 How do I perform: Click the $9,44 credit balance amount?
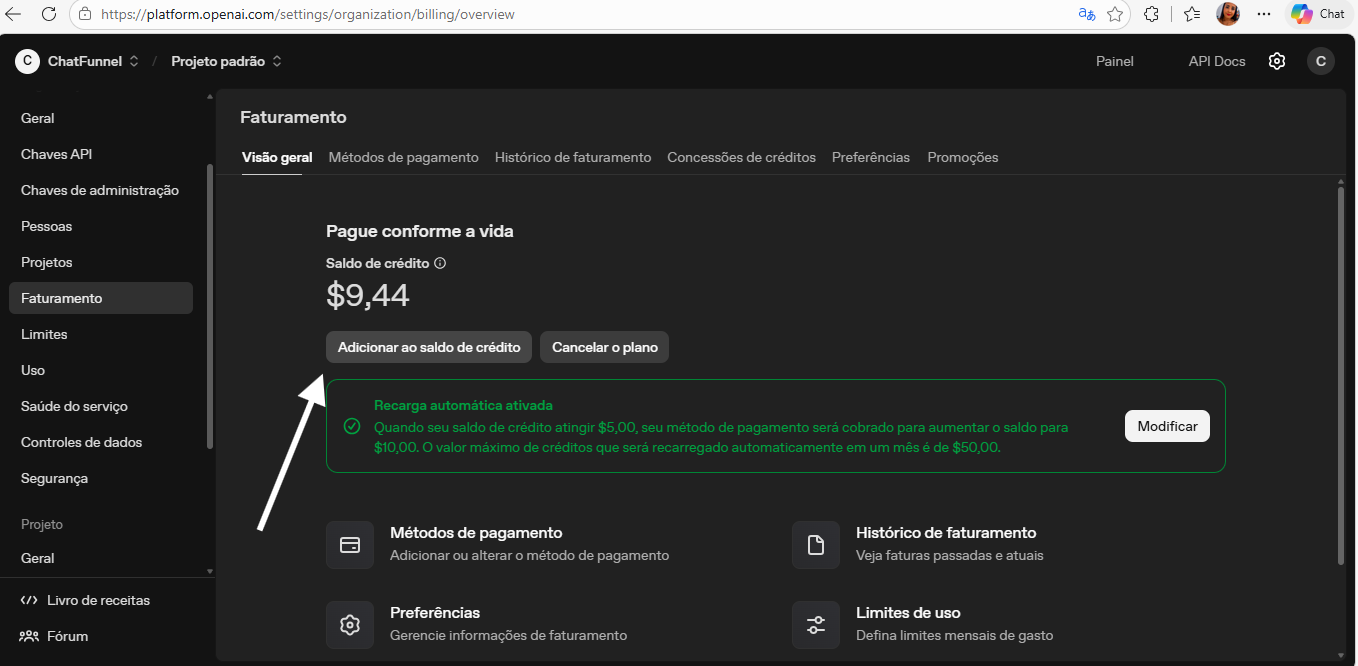(368, 296)
